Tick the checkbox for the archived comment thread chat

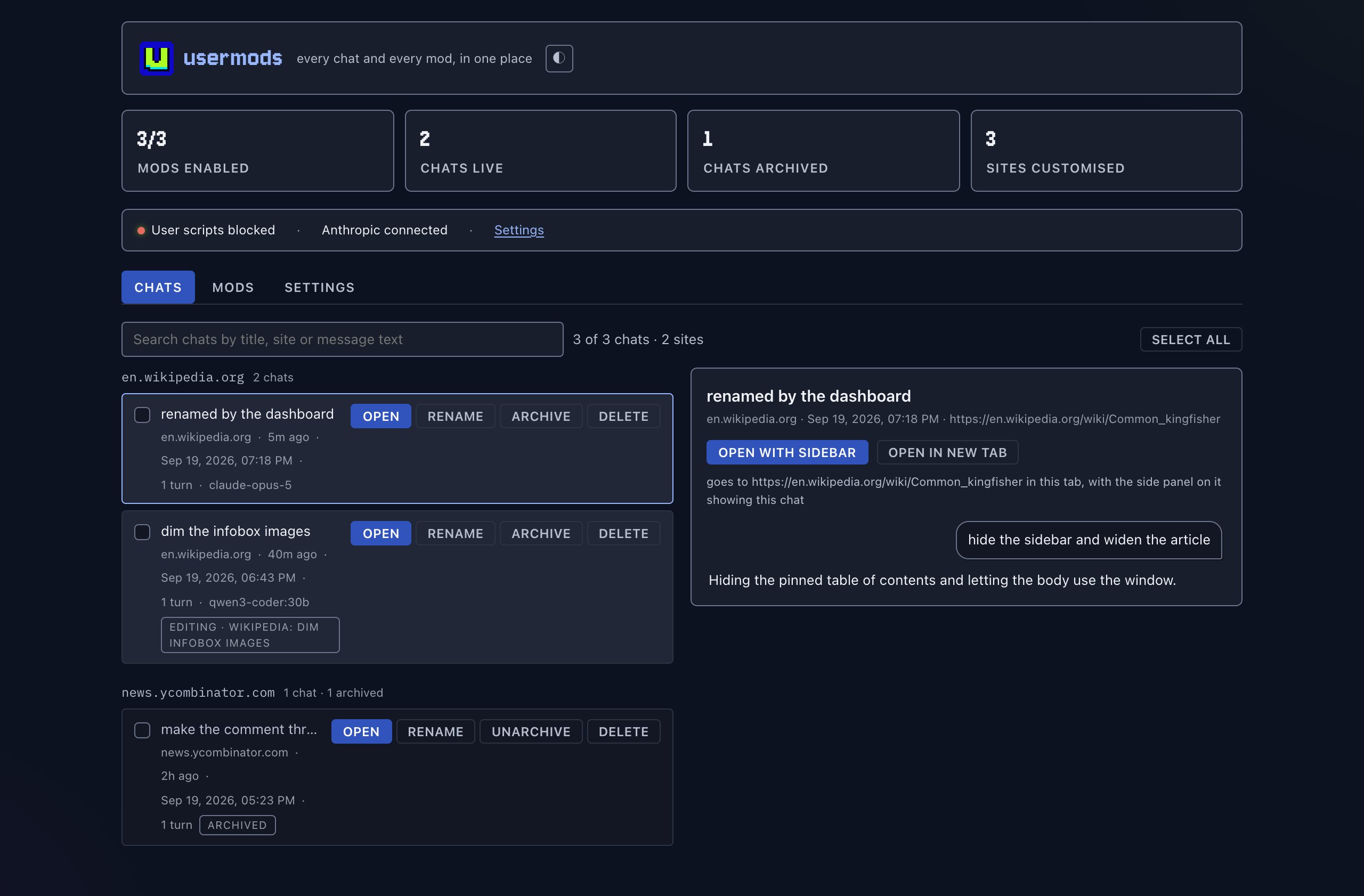(x=142, y=730)
